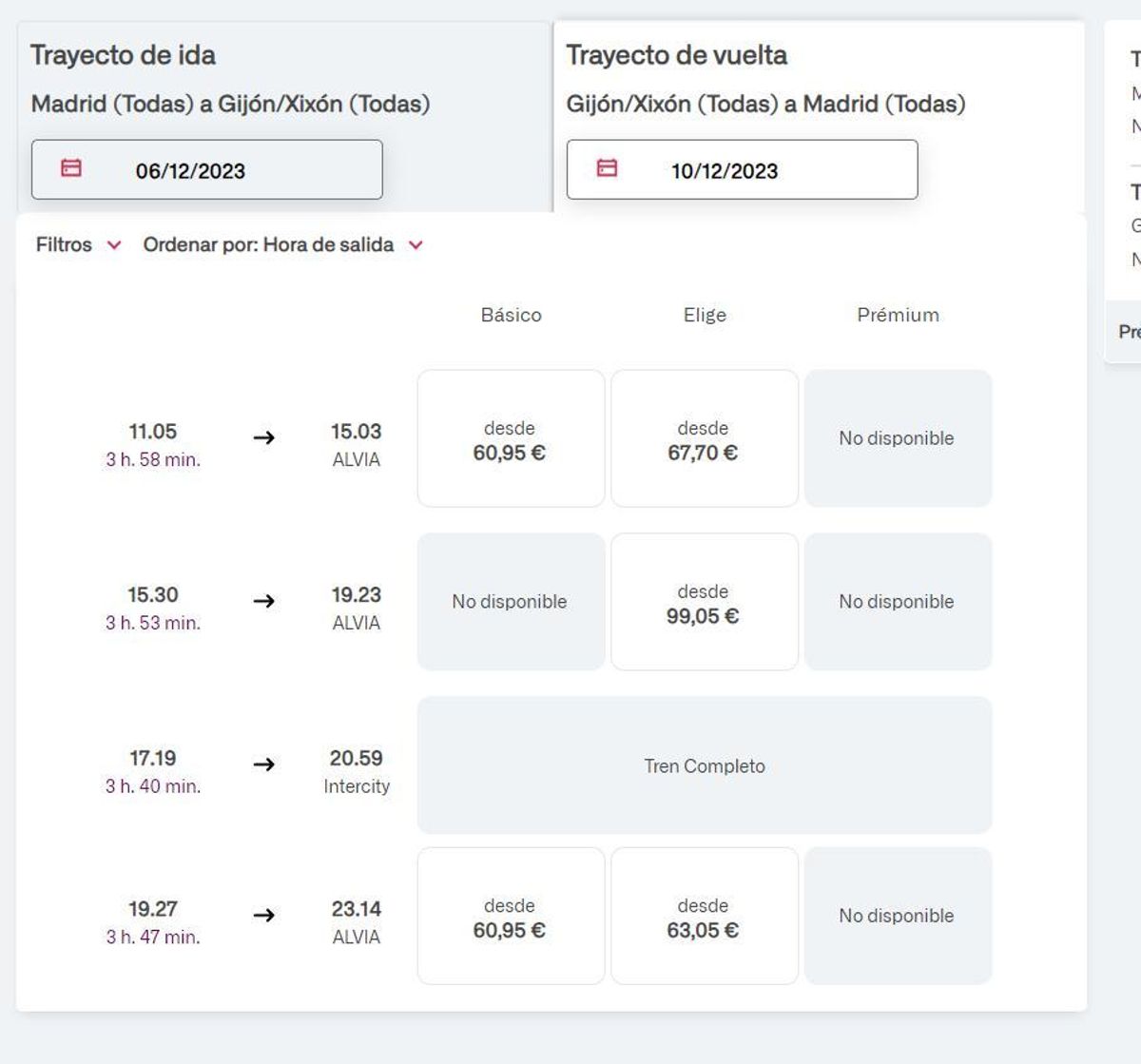Click the Tren Completo box for 17.19 Intercity

coord(704,765)
